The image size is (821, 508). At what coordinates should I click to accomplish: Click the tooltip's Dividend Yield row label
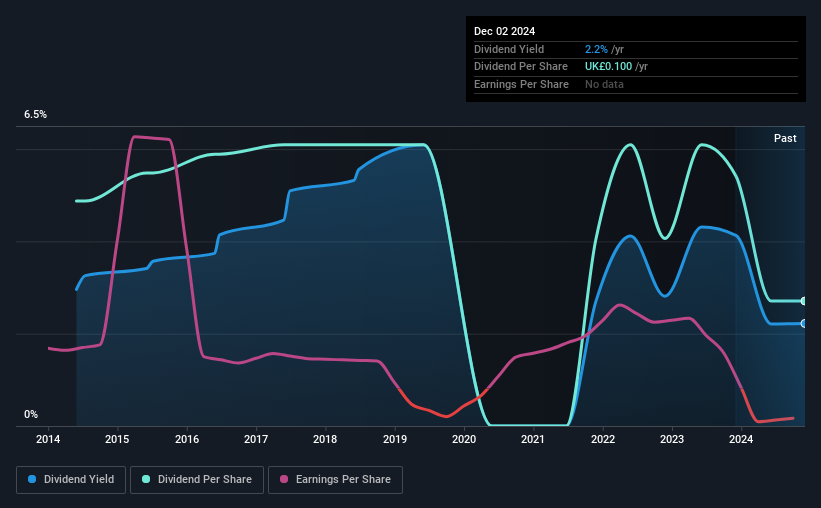(x=509, y=49)
